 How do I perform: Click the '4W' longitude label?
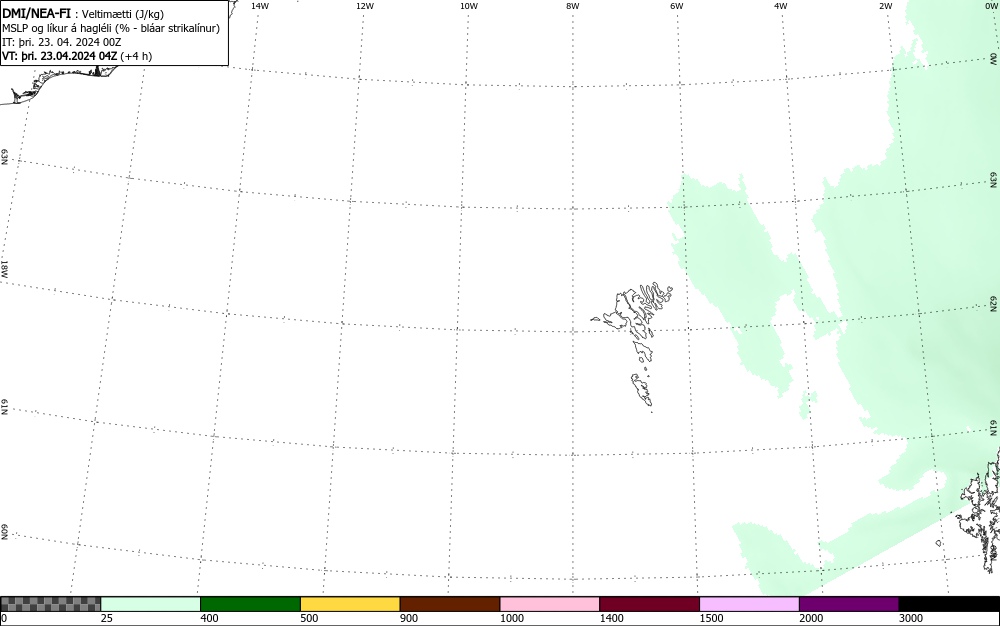point(781,6)
